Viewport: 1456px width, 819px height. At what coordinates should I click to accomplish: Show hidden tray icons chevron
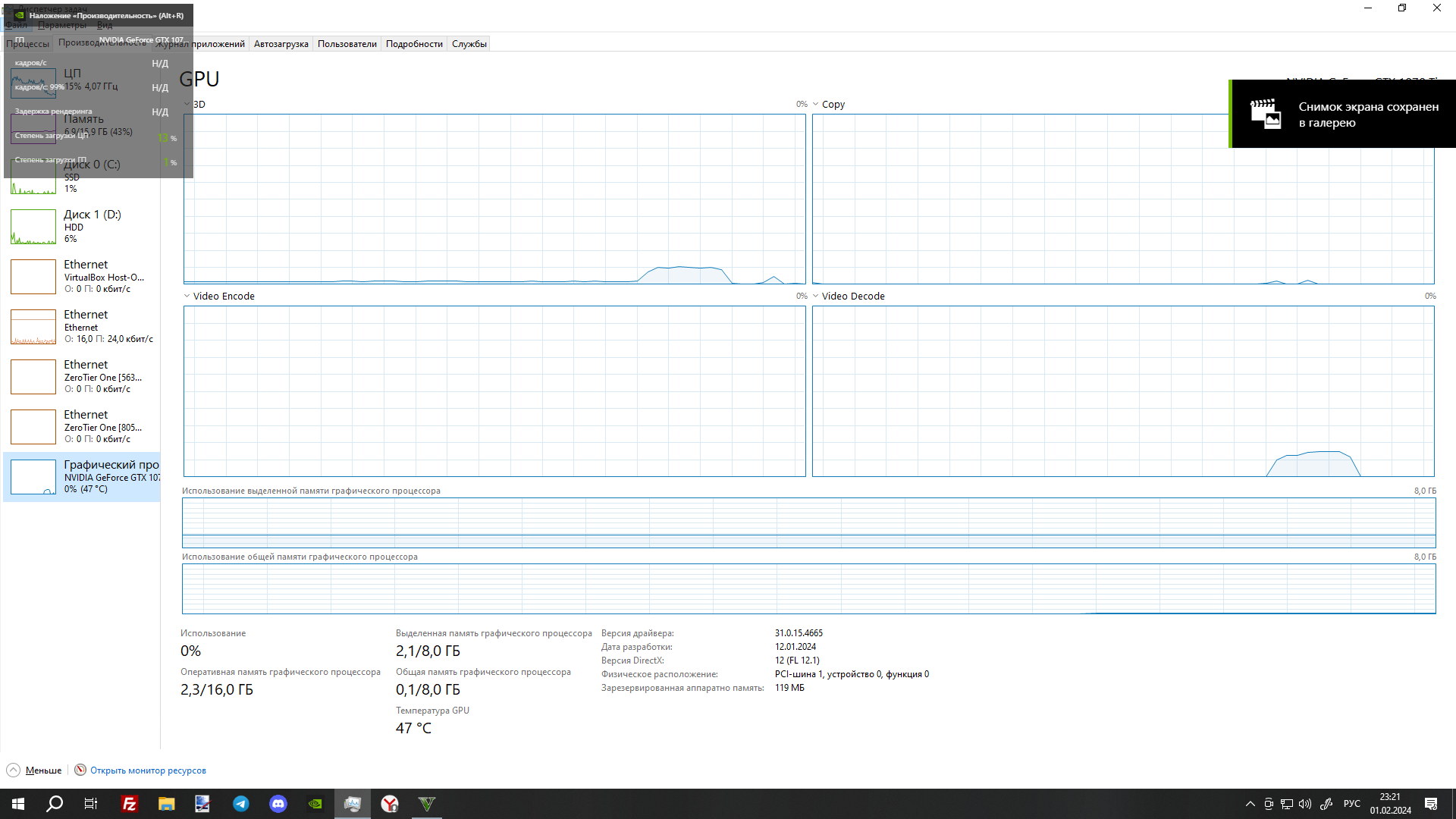[1250, 804]
